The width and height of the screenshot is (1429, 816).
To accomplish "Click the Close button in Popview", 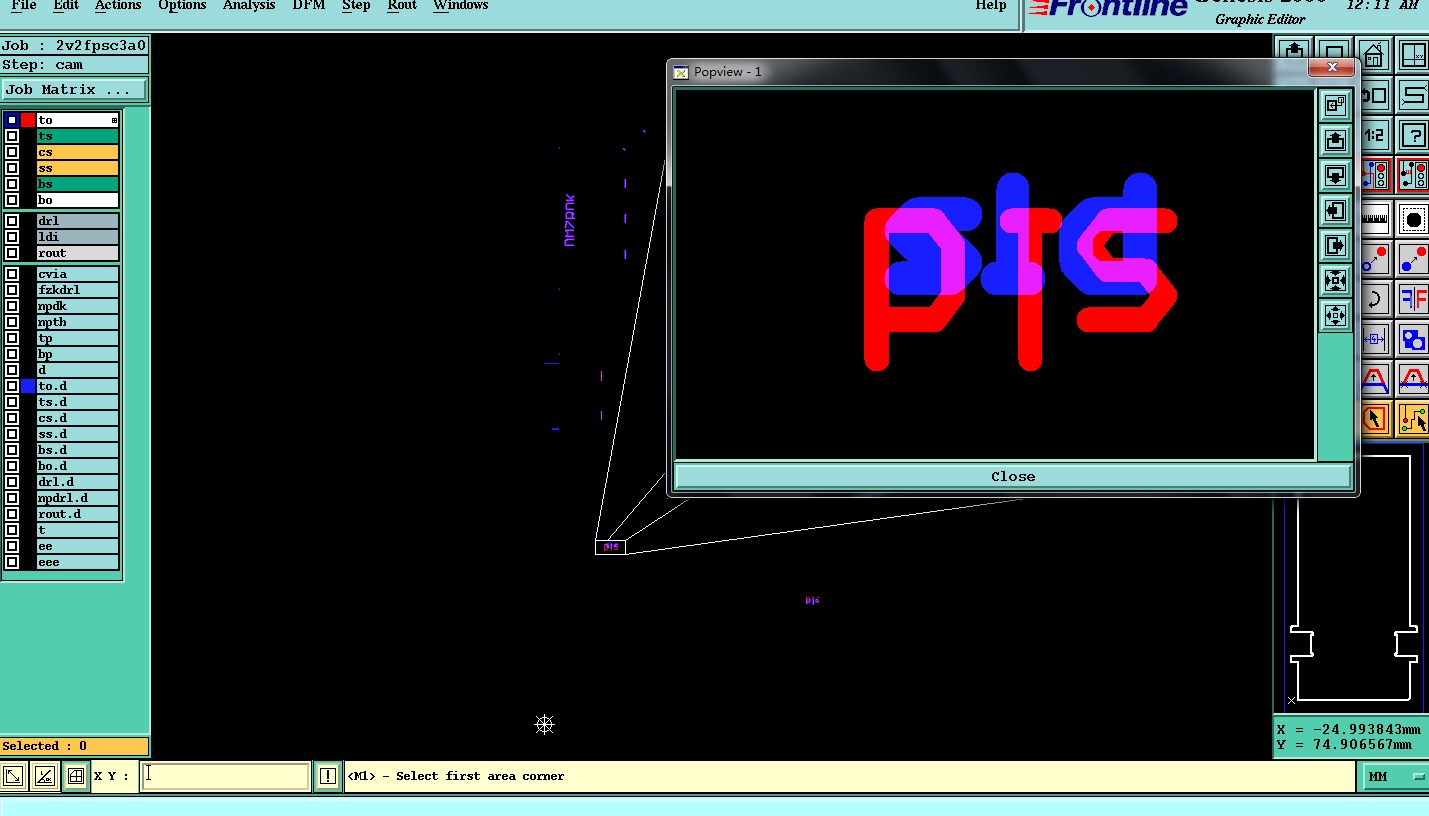I will pyautogui.click(x=1013, y=476).
